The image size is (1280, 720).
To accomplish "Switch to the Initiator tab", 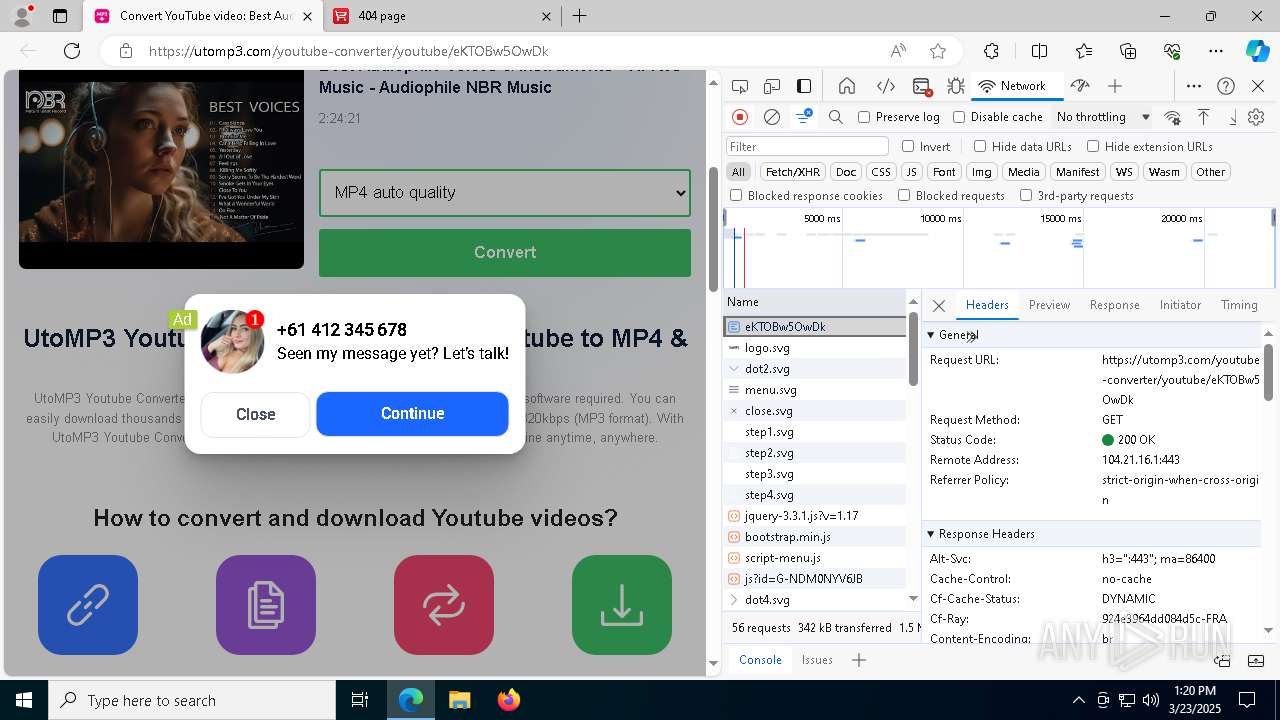I will coord(1180,305).
